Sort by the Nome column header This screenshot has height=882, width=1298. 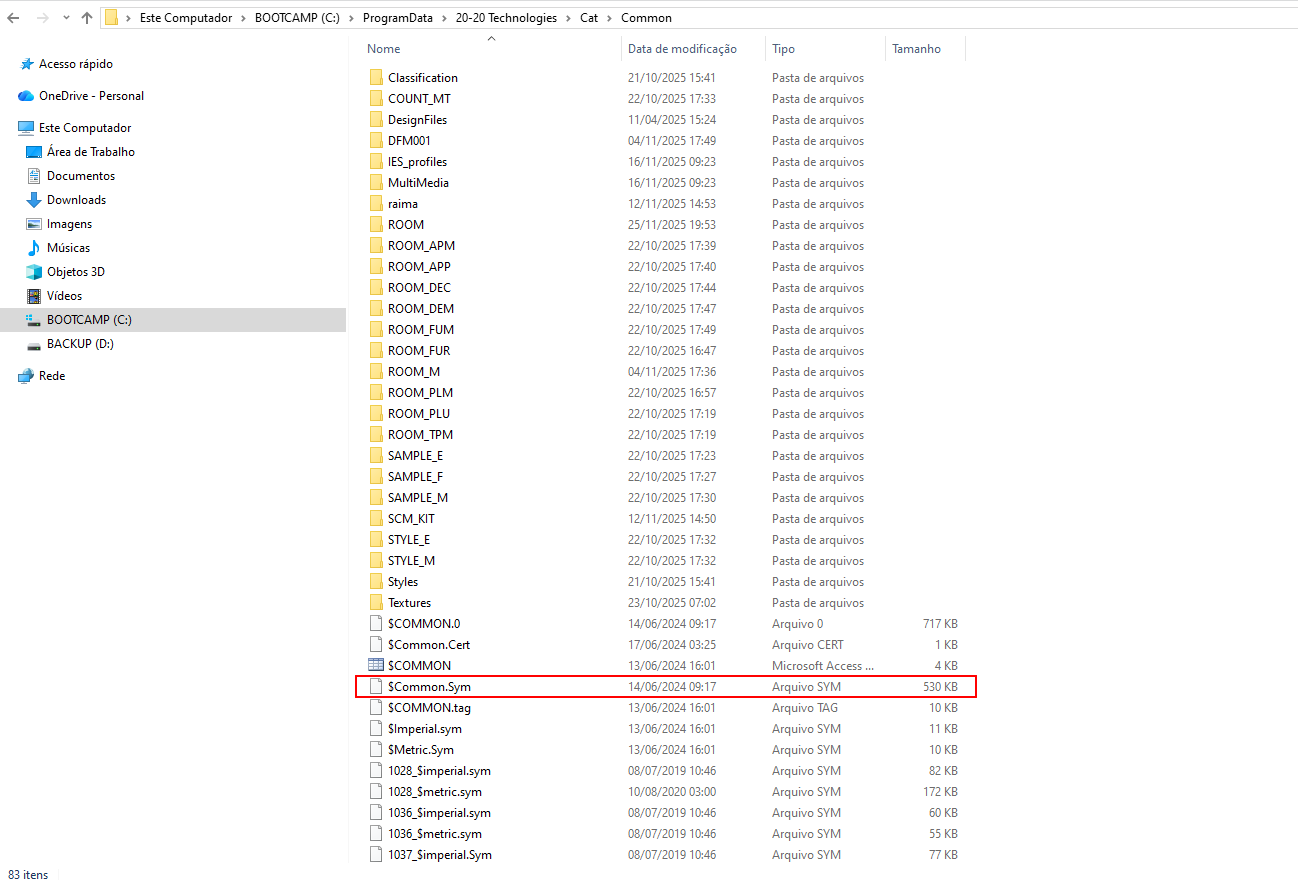click(384, 49)
